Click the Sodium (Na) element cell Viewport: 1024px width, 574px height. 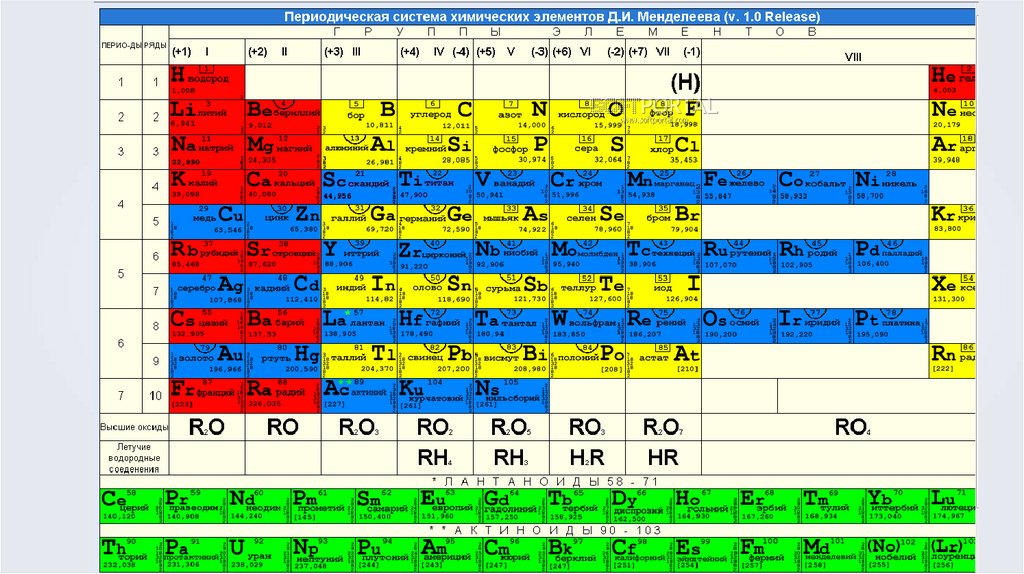[x=207, y=151]
